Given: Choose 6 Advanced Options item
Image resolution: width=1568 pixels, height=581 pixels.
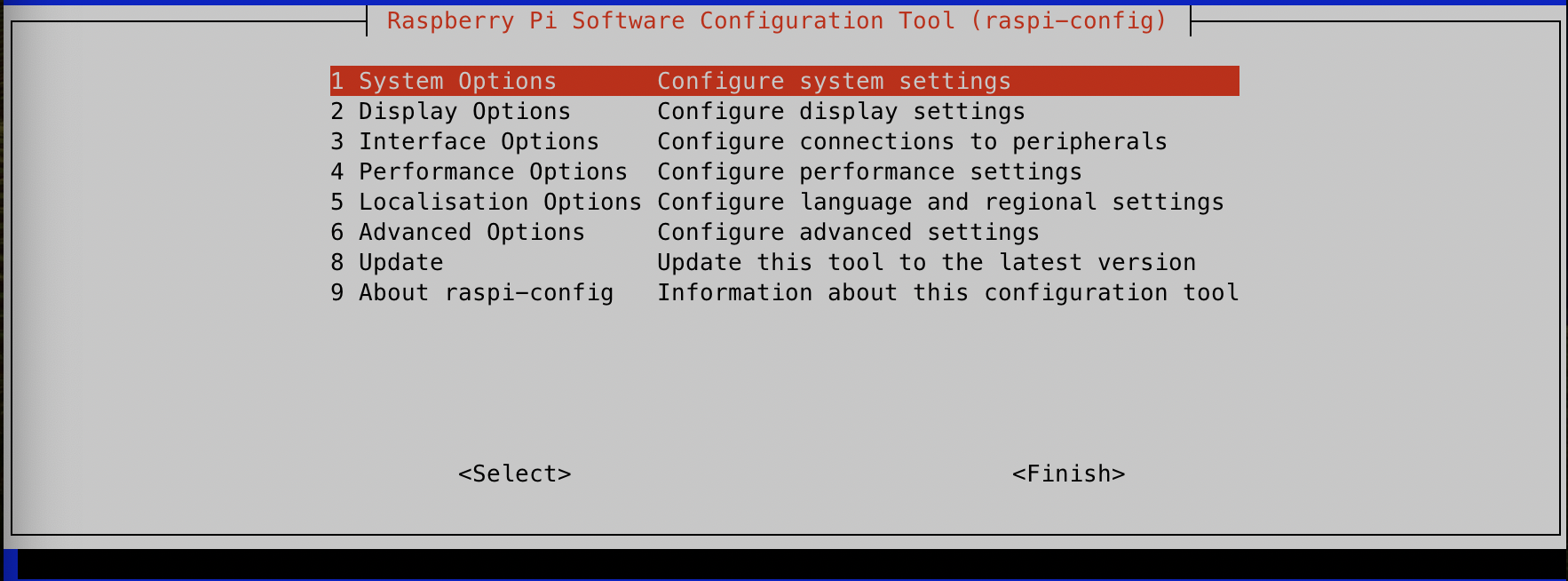Looking at the screenshot, I should click(x=458, y=232).
